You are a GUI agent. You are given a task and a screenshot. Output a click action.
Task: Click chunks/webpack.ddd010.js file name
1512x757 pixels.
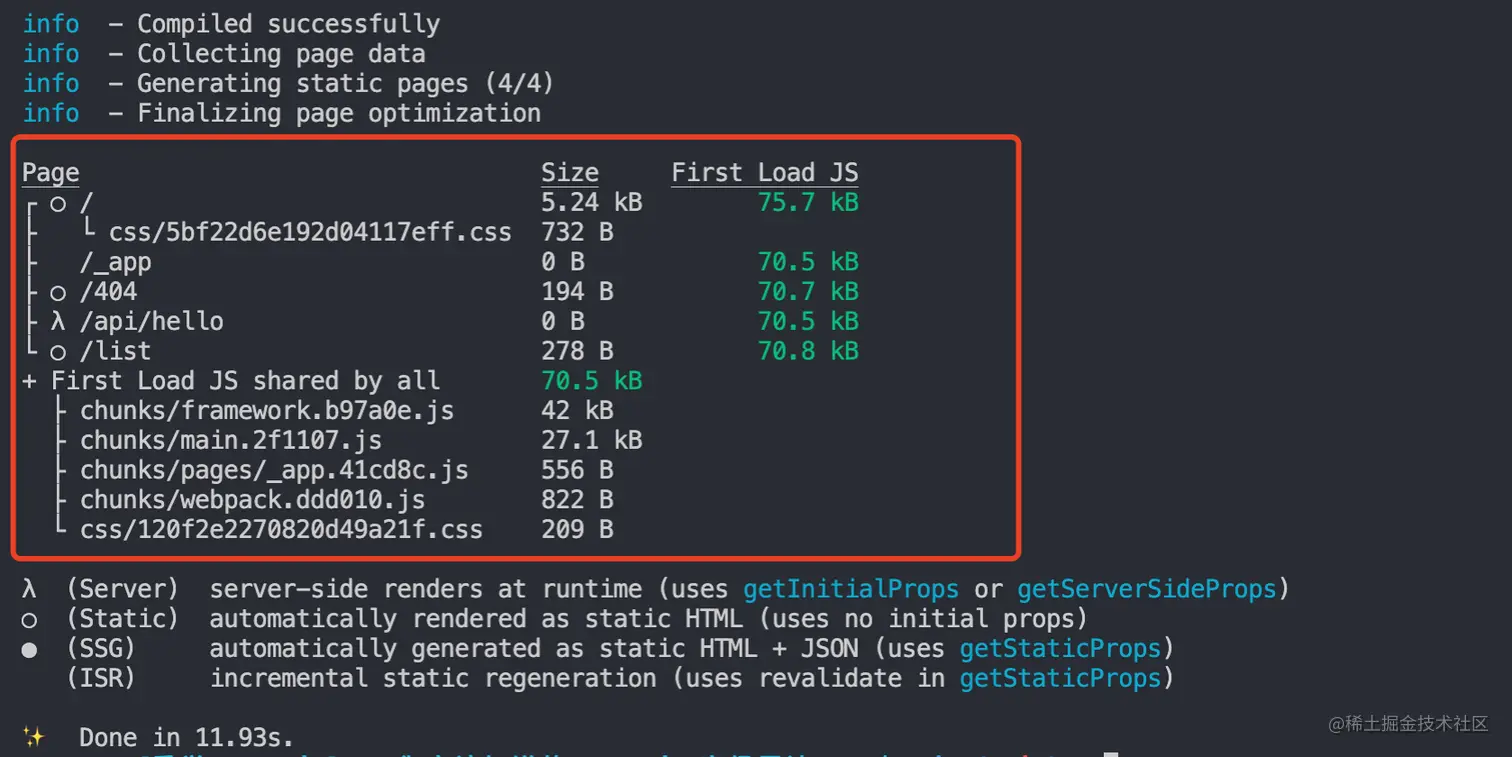click(x=253, y=500)
